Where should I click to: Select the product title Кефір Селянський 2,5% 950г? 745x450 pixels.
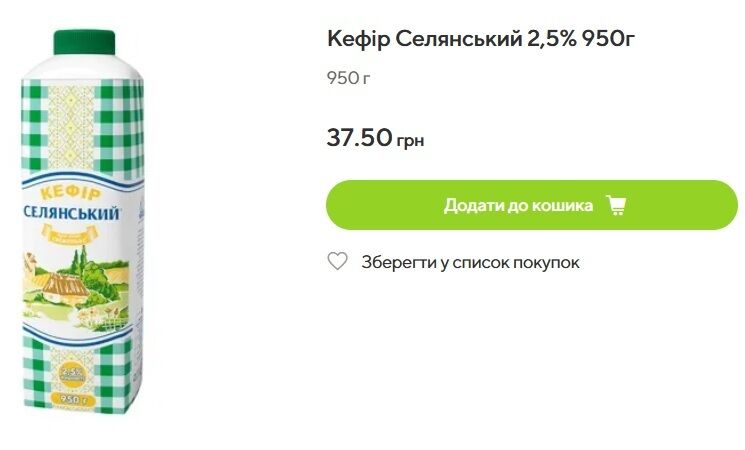click(x=481, y=39)
